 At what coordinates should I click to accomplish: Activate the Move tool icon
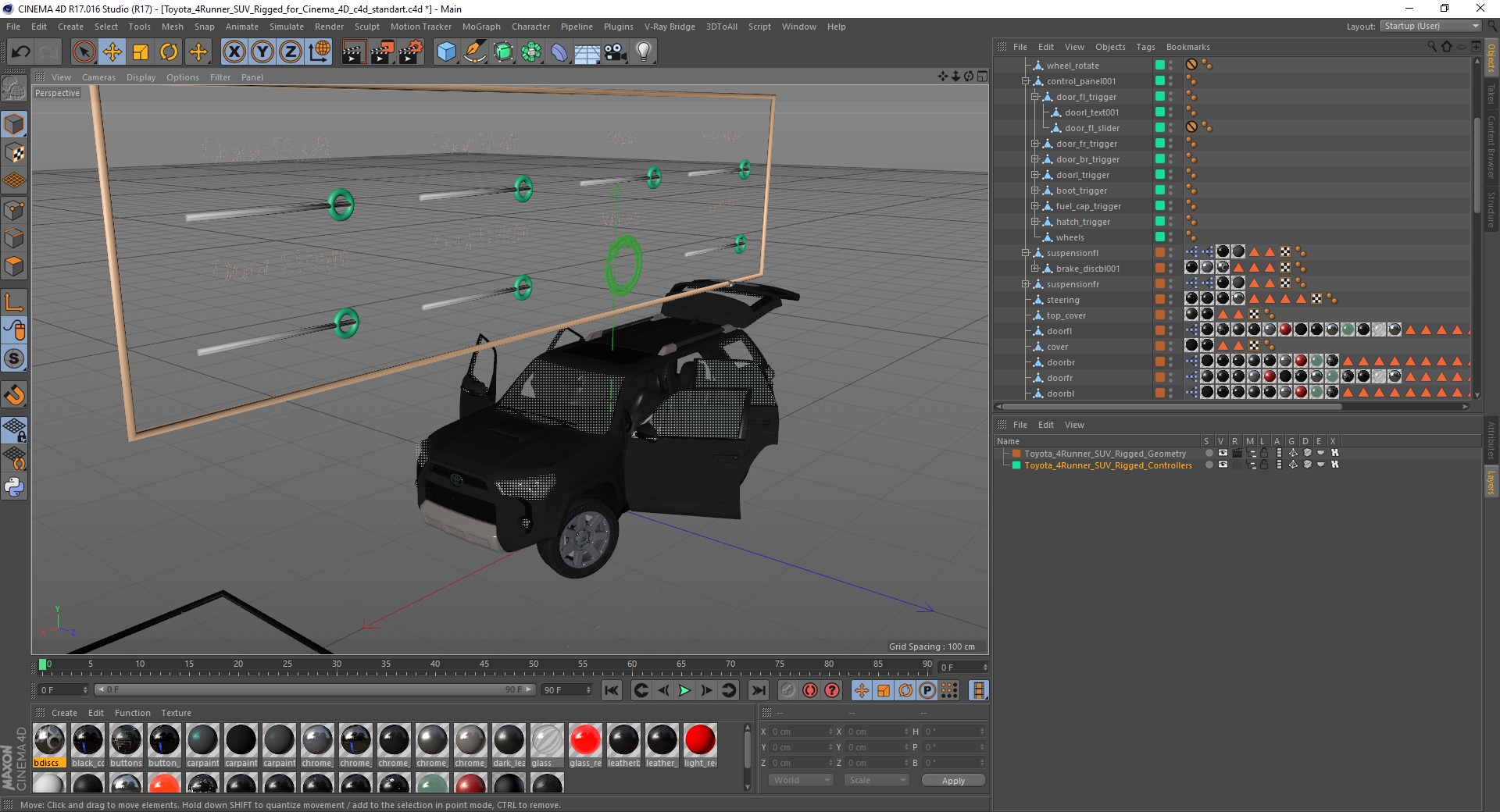[x=112, y=52]
